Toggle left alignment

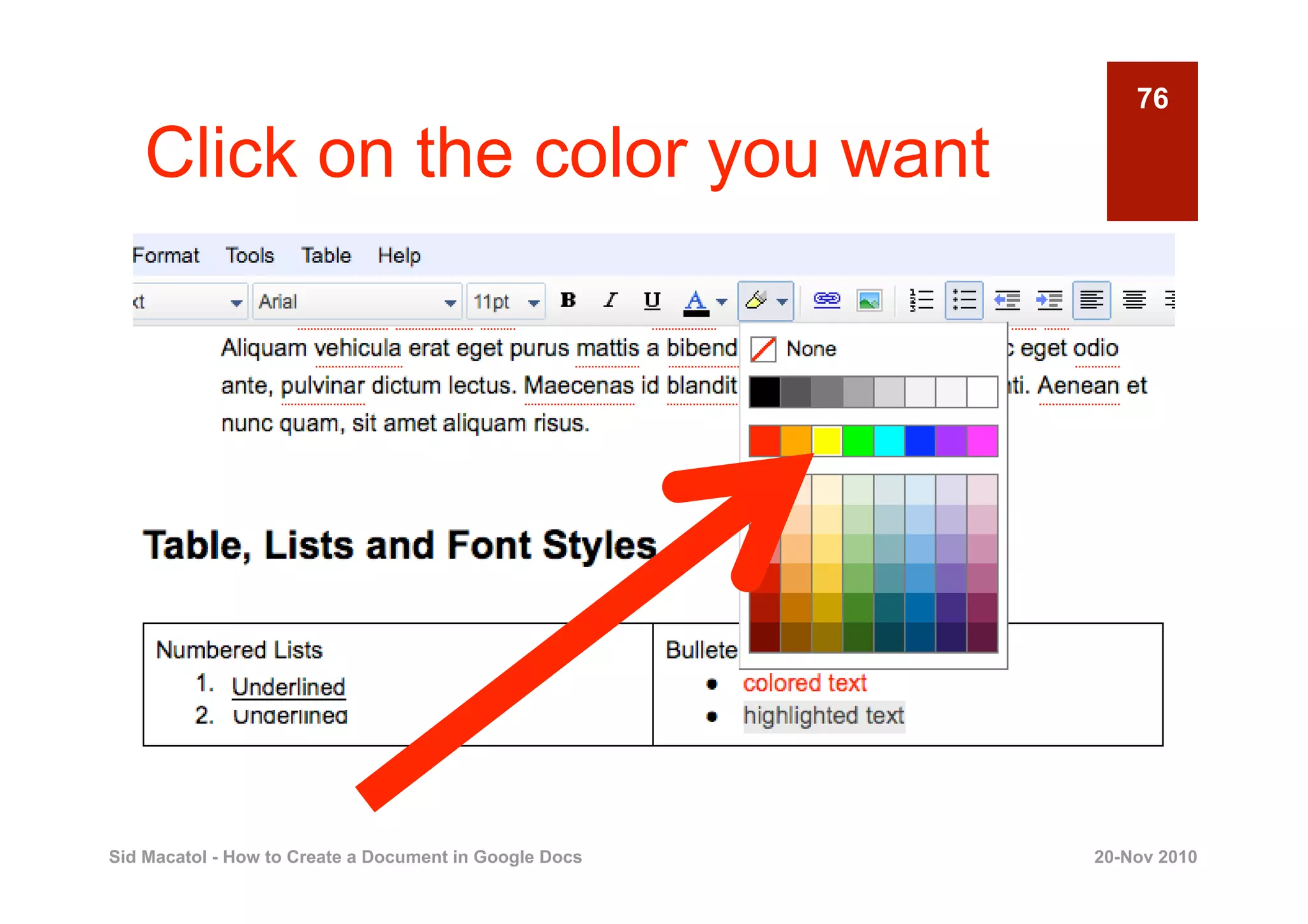pos(1091,300)
